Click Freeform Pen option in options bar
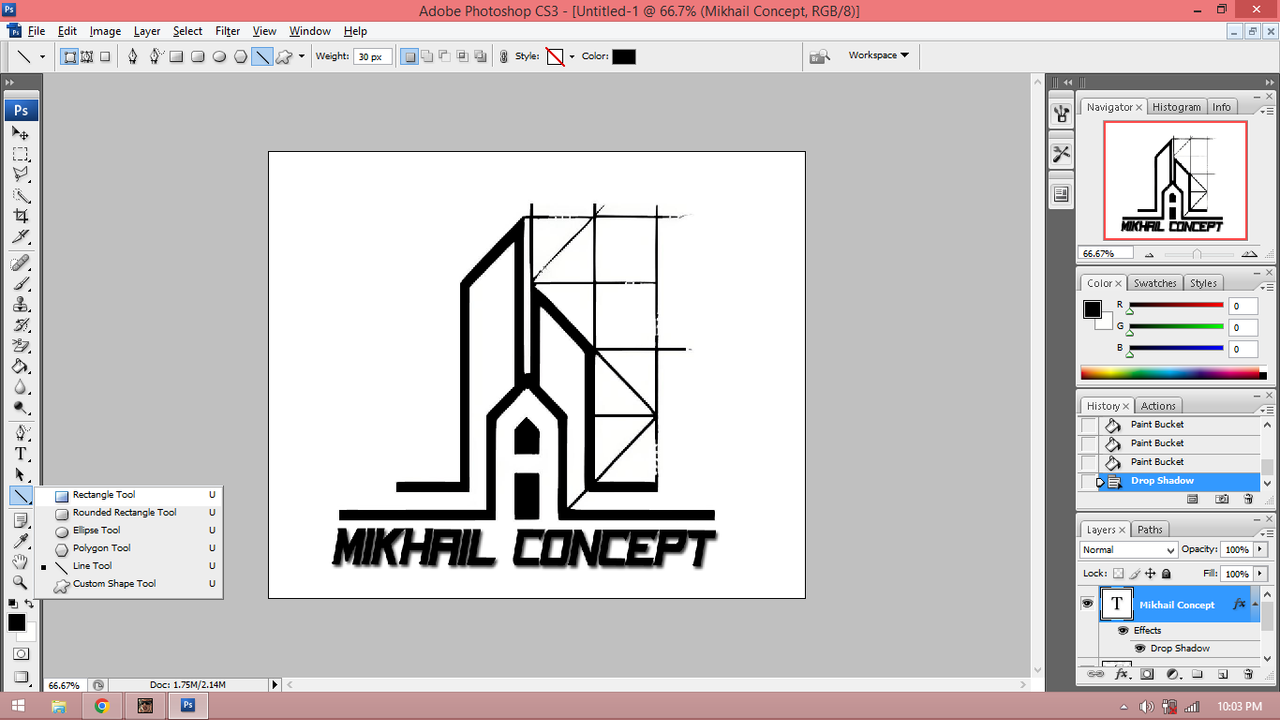Screen dimensions: 1280x720 (x=155, y=57)
